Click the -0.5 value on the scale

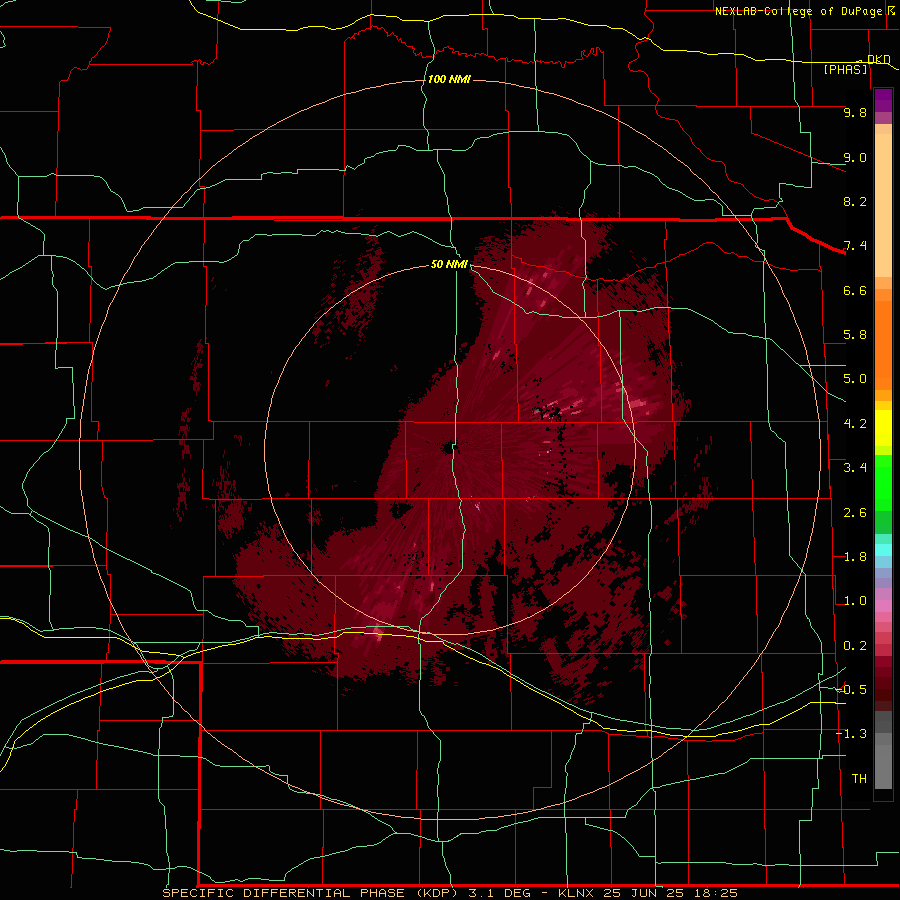click(851, 689)
